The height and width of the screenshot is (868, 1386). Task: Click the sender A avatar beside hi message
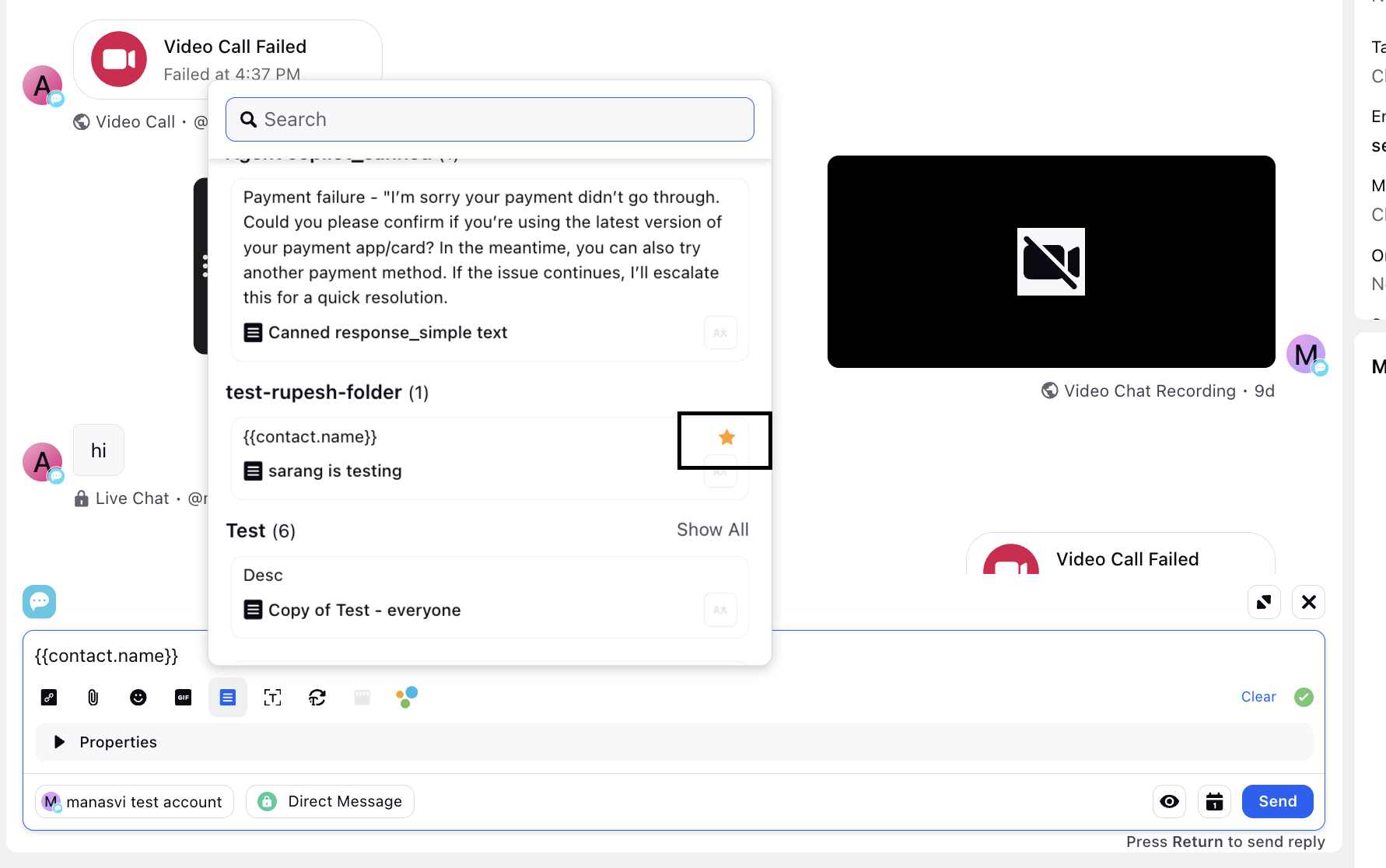(43, 462)
